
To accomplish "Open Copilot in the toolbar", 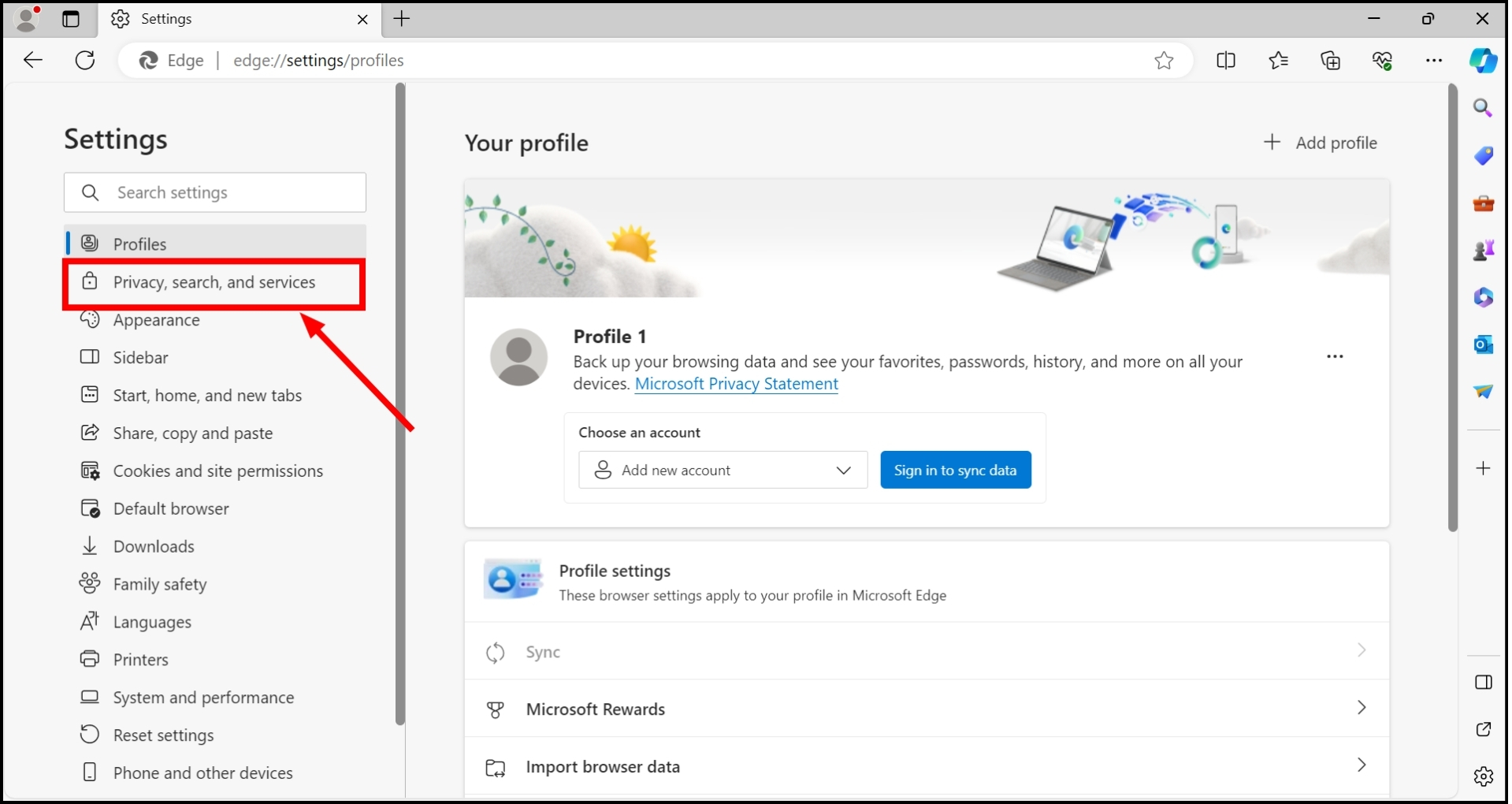I will pyautogui.click(x=1484, y=61).
